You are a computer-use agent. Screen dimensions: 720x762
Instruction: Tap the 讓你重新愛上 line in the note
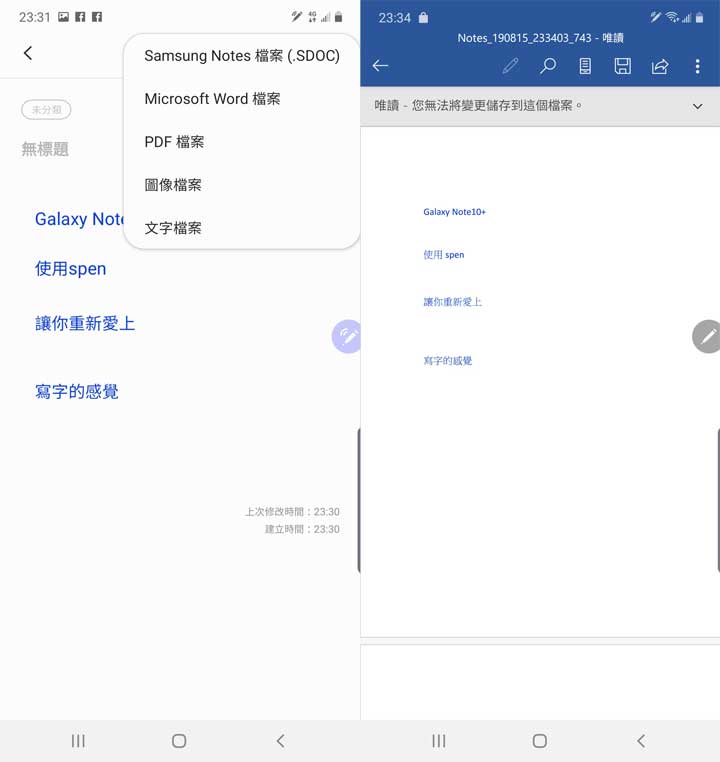[x=85, y=323]
